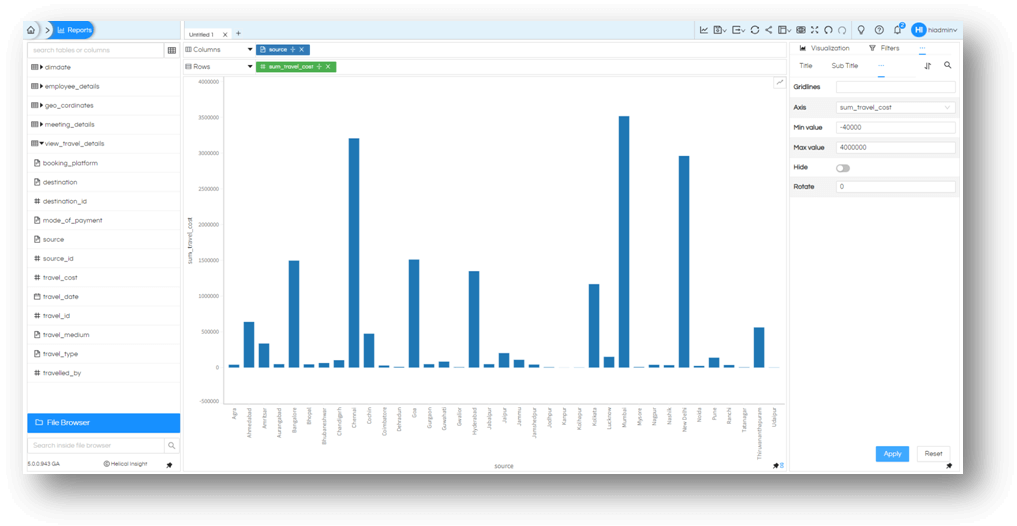1017x526 pixels.
Task: Click the share icon in toolbar
Action: (x=769, y=30)
